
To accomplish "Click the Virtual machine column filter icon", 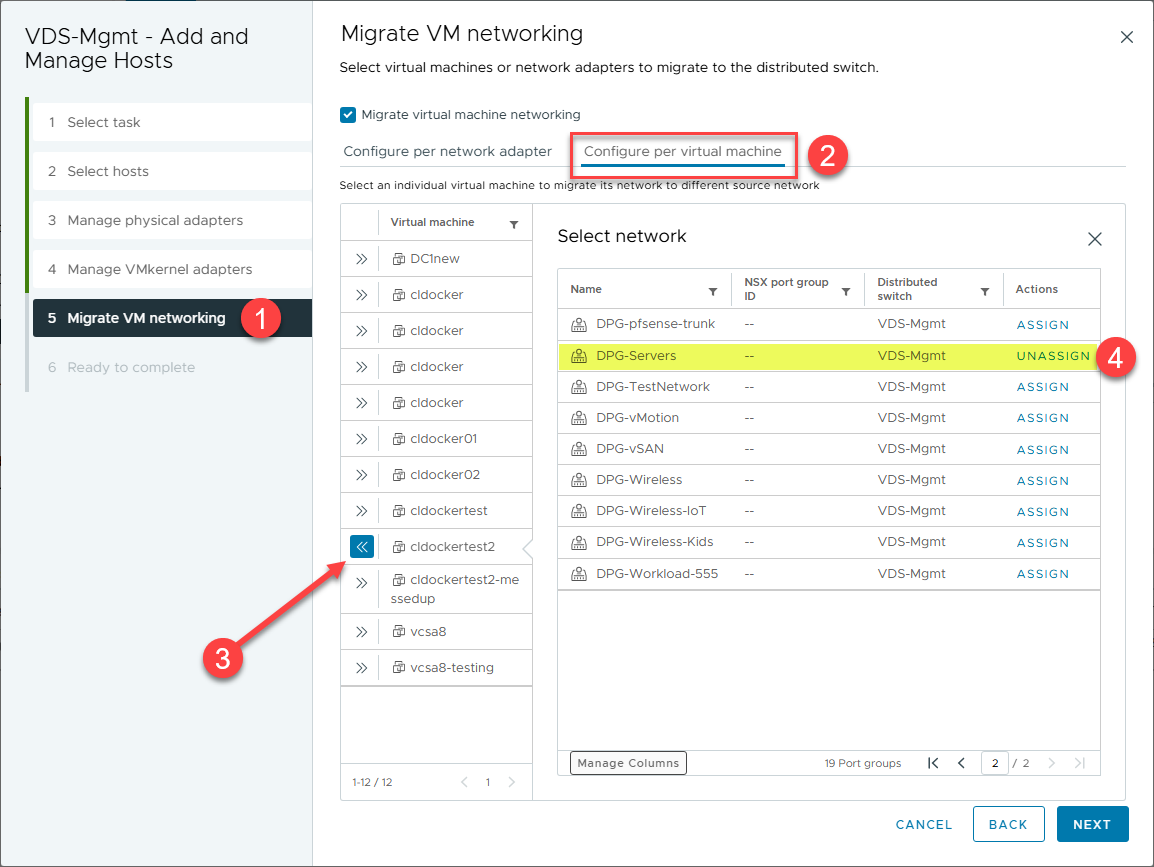I will (514, 224).
